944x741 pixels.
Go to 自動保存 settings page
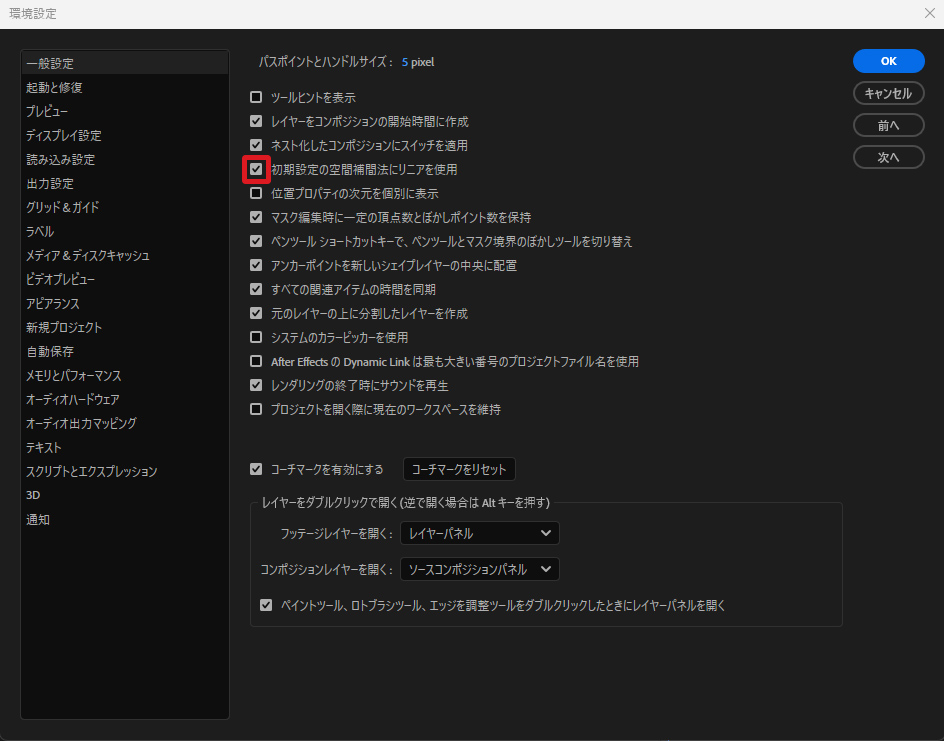[x=50, y=352]
